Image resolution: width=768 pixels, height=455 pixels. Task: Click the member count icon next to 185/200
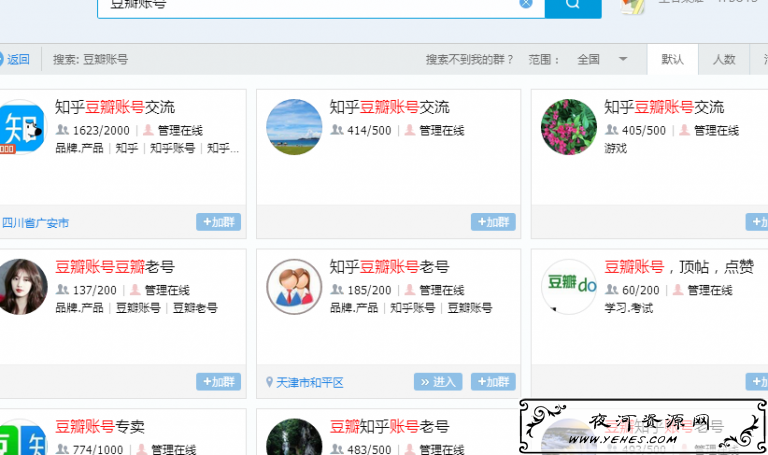[337, 289]
